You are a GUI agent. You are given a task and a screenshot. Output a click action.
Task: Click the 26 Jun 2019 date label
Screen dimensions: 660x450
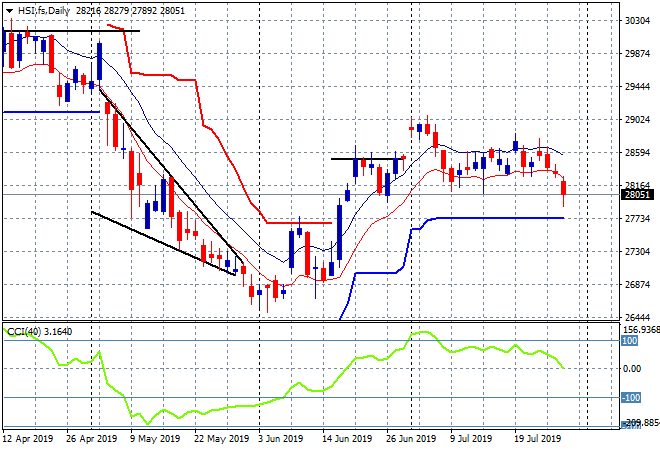coord(409,438)
